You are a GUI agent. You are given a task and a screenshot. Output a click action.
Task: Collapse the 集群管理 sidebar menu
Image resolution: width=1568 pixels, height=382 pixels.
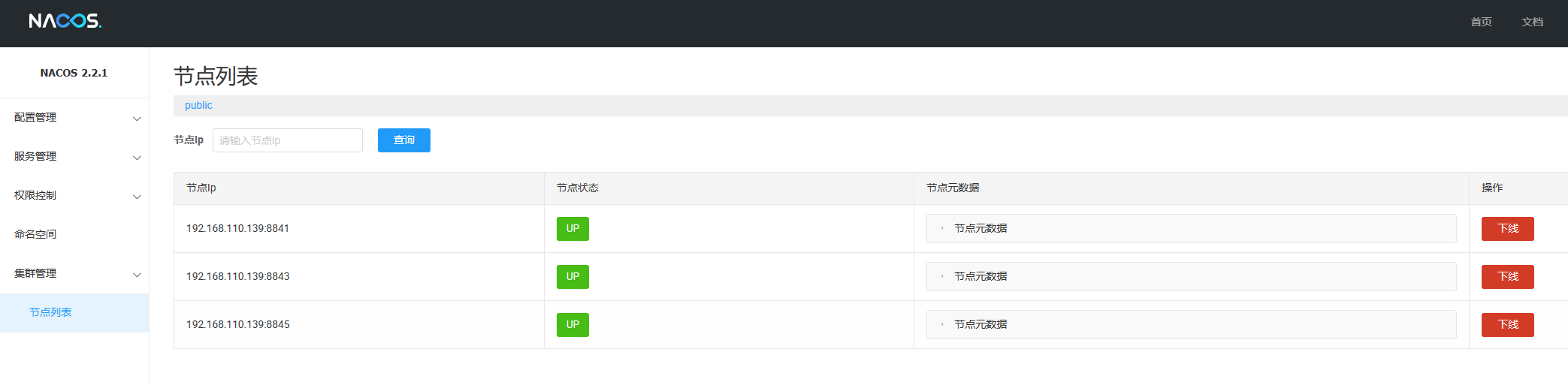coord(74,274)
